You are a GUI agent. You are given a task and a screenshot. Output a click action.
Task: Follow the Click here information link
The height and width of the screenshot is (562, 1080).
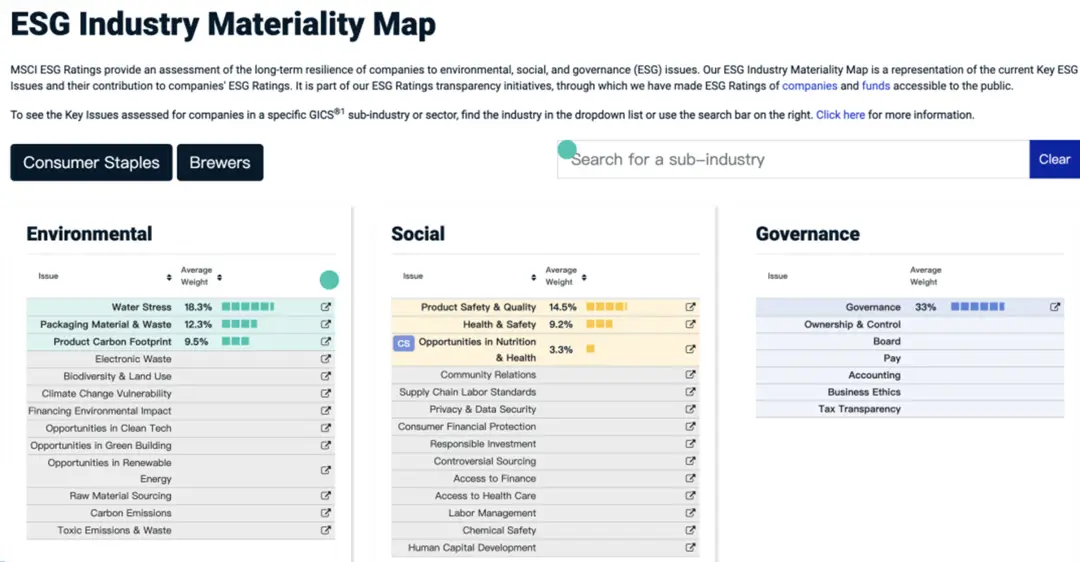[x=840, y=115]
